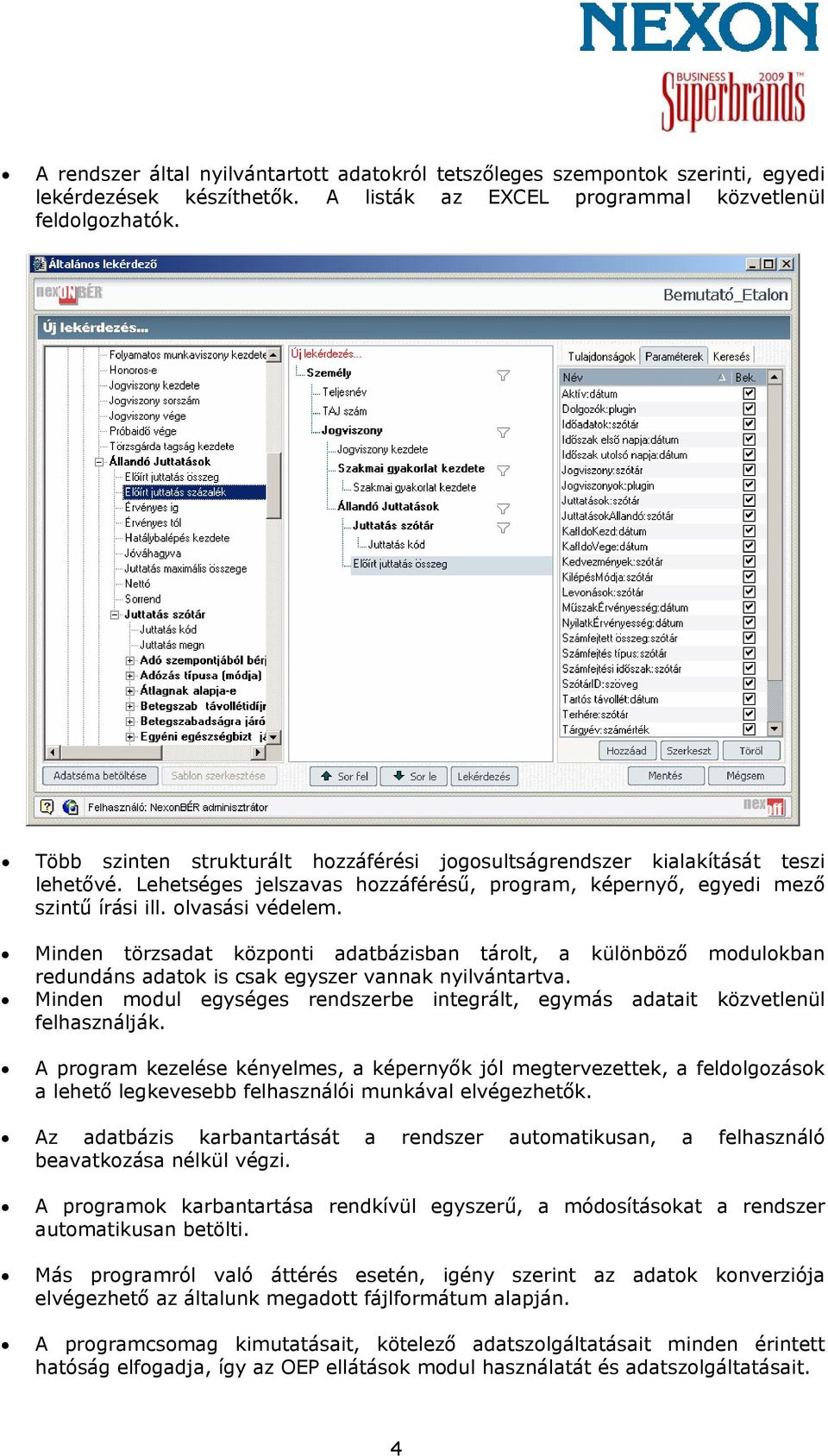Expand the Adó szempontjából bérj node
Screen dimensions: 828x1456
point(130,660)
